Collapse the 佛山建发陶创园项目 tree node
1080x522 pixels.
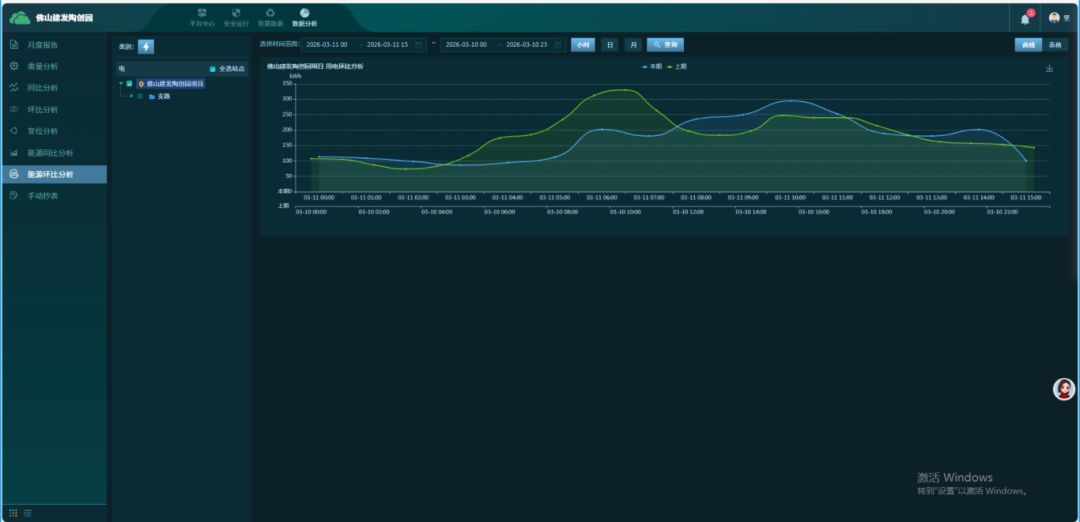pyautogui.click(x=120, y=84)
